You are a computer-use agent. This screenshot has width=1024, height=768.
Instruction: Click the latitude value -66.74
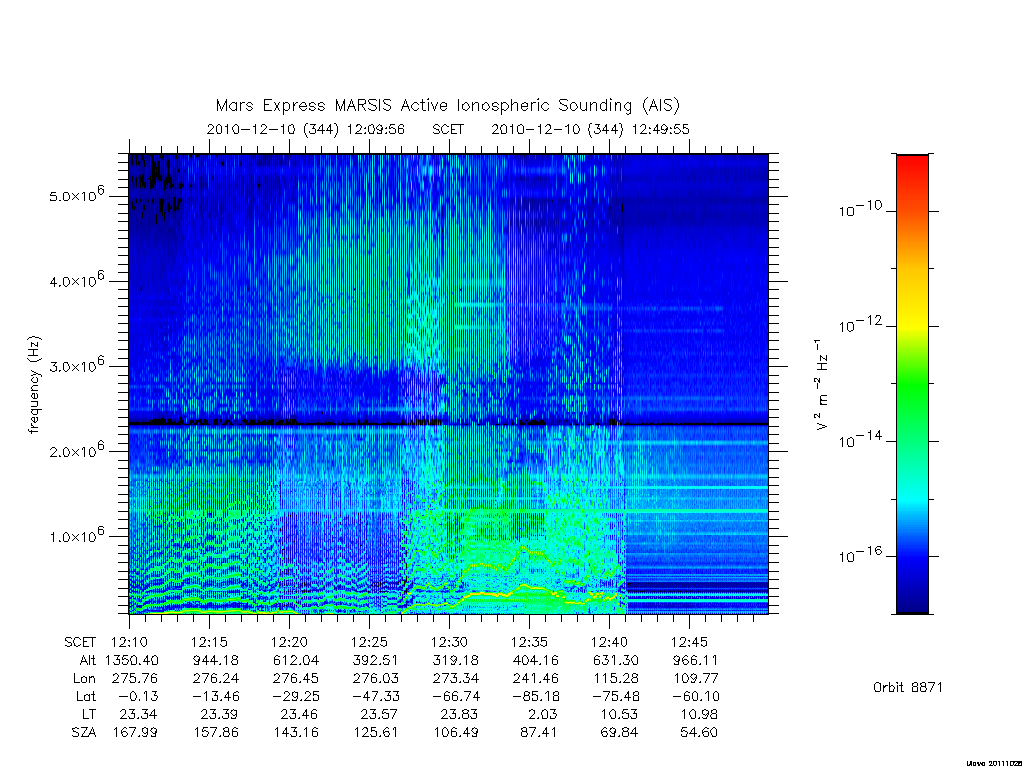tap(453, 696)
